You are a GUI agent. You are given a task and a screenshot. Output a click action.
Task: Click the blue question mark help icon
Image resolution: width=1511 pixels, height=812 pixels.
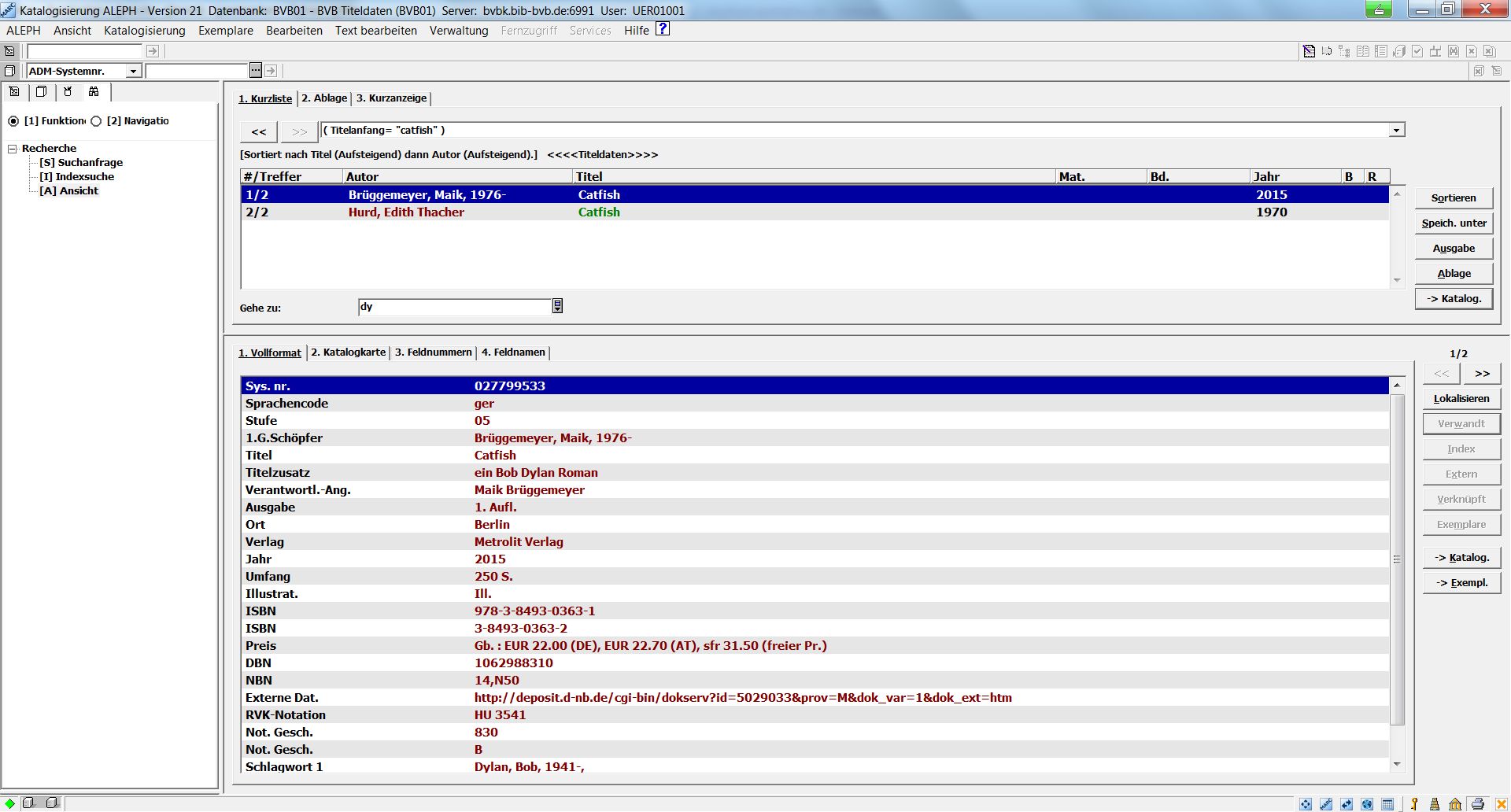663,29
